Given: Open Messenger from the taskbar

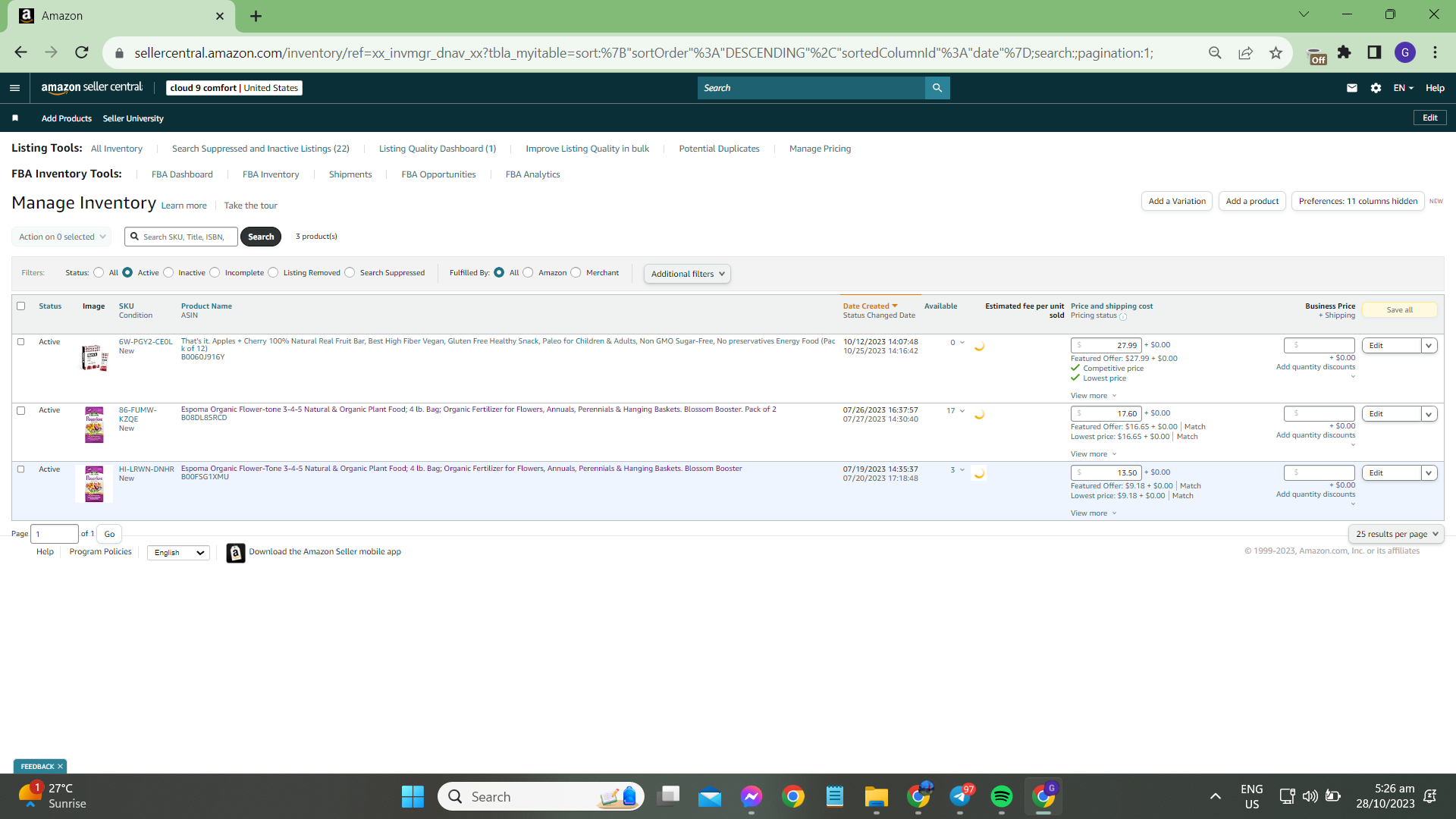Looking at the screenshot, I should [x=752, y=796].
